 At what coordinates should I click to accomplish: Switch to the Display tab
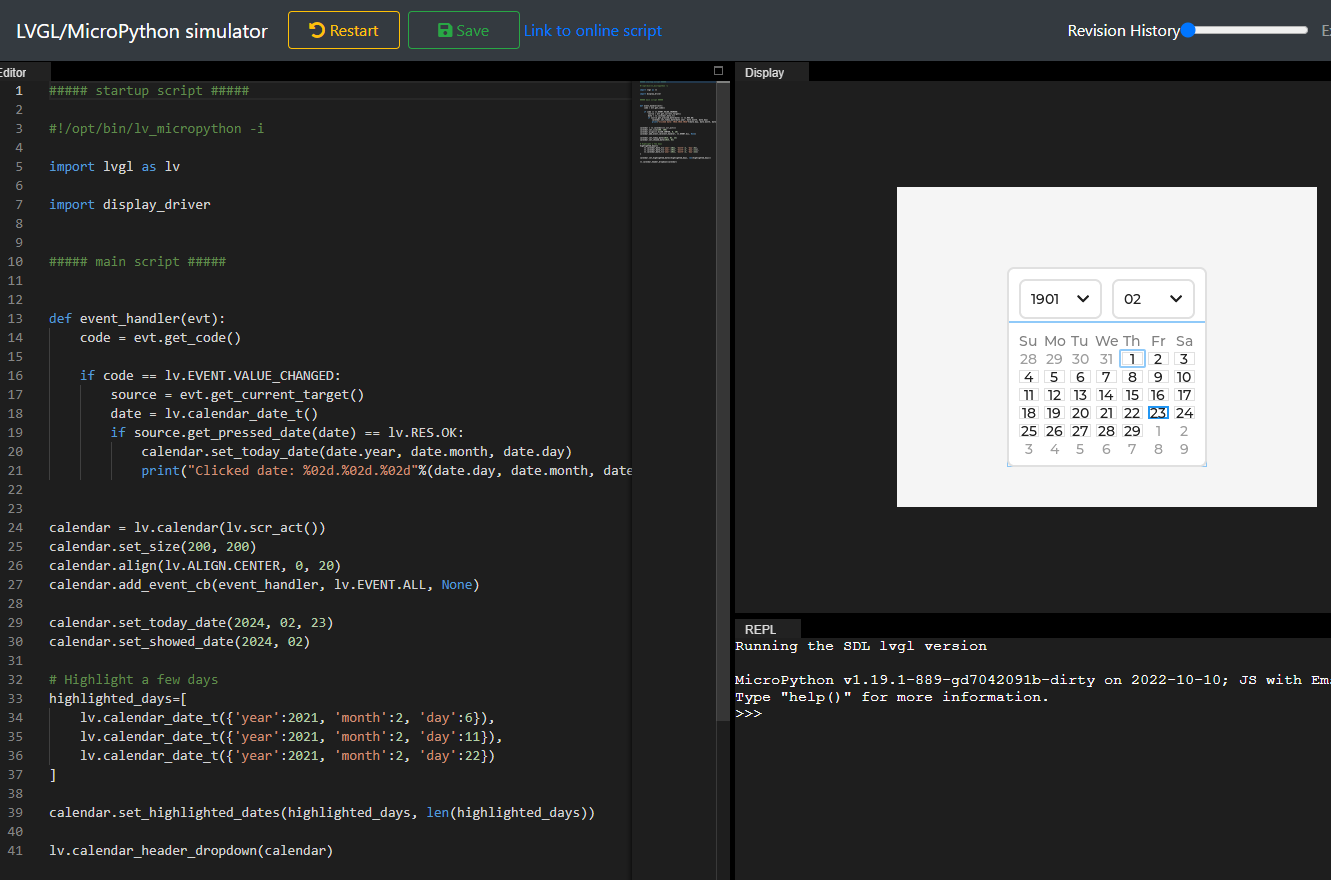tap(764, 72)
